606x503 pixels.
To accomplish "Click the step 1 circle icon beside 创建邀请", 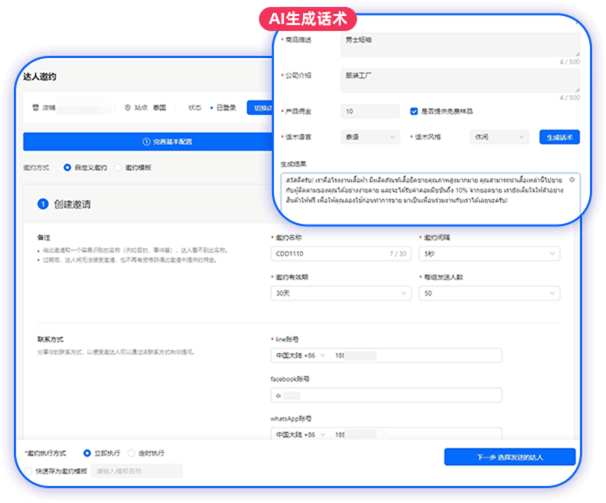I will tap(42, 204).
